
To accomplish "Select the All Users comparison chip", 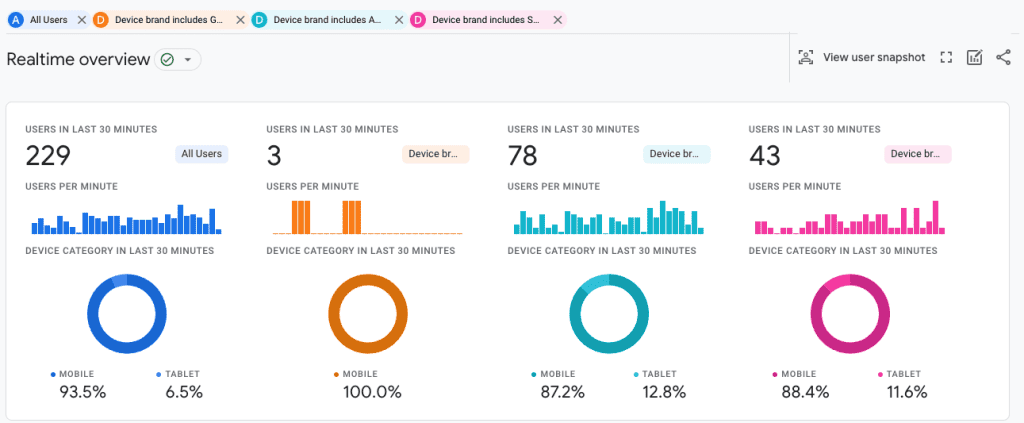I will pyautogui.click(x=48, y=20).
